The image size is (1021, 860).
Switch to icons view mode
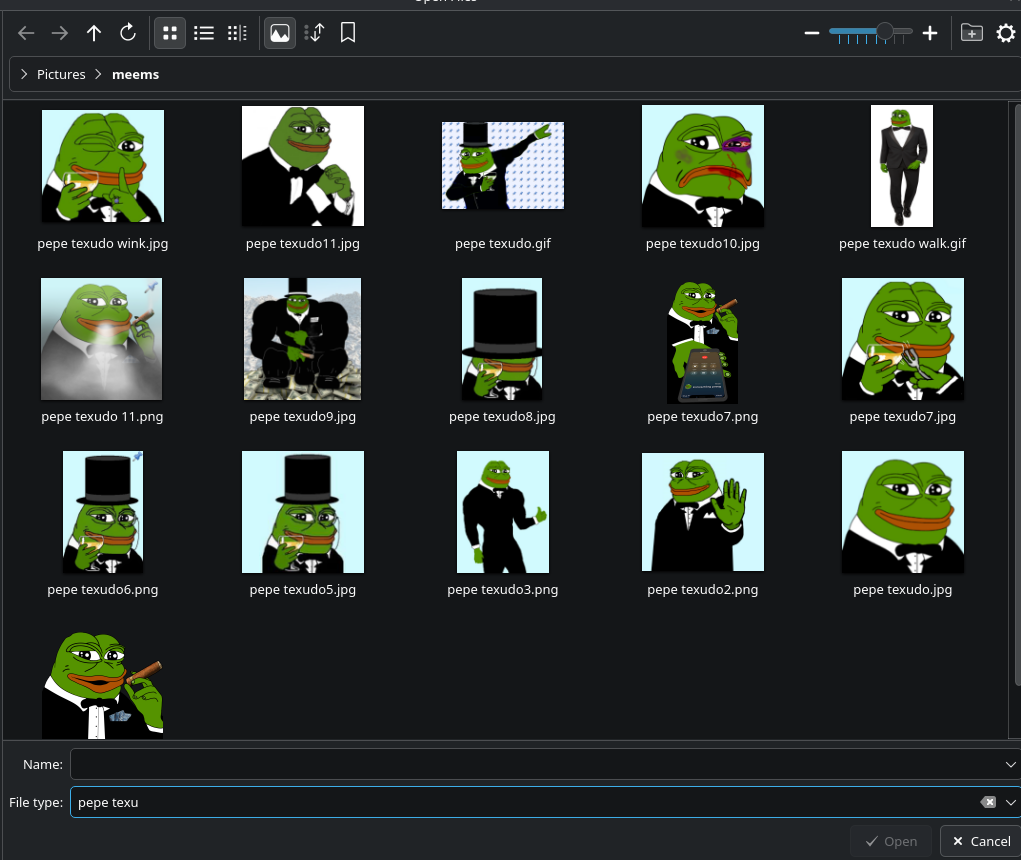pyautogui.click(x=170, y=33)
